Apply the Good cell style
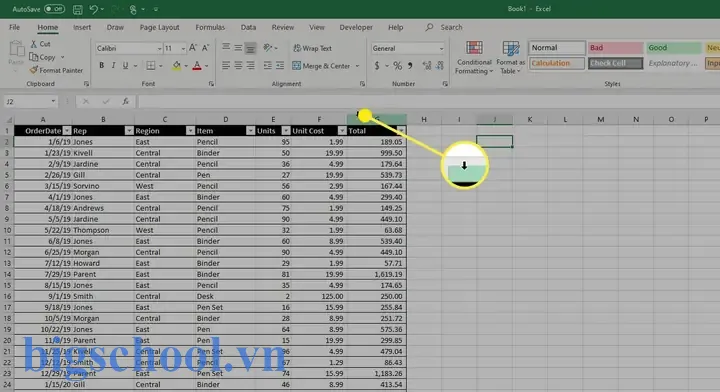Image resolution: width=720 pixels, height=392 pixels. [x=674, y=48]
